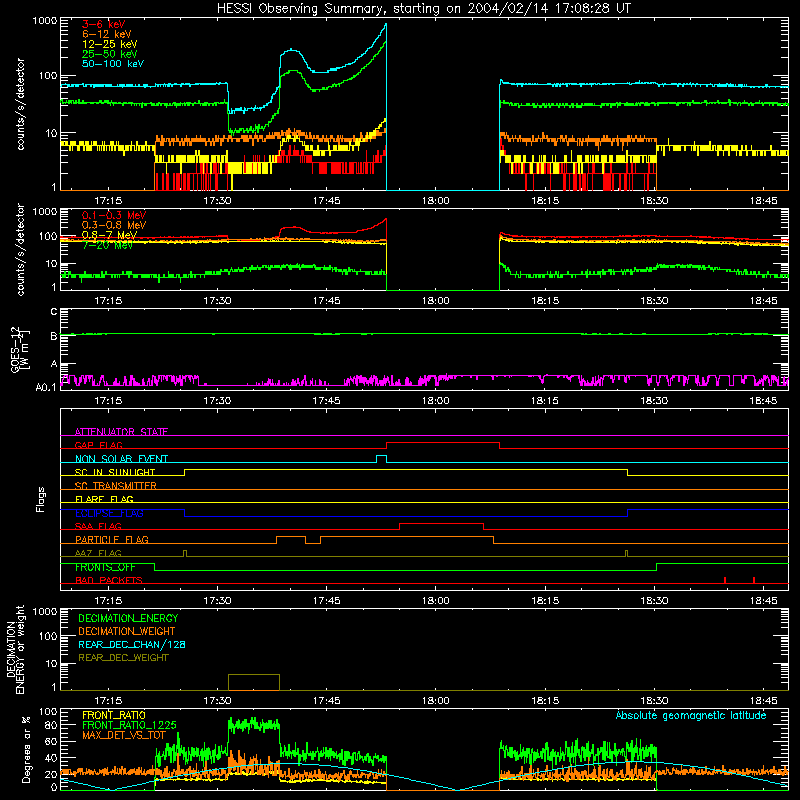800x800 pixels.
Task: Click the C tick label on GOES axis
Action: [54, 311]
